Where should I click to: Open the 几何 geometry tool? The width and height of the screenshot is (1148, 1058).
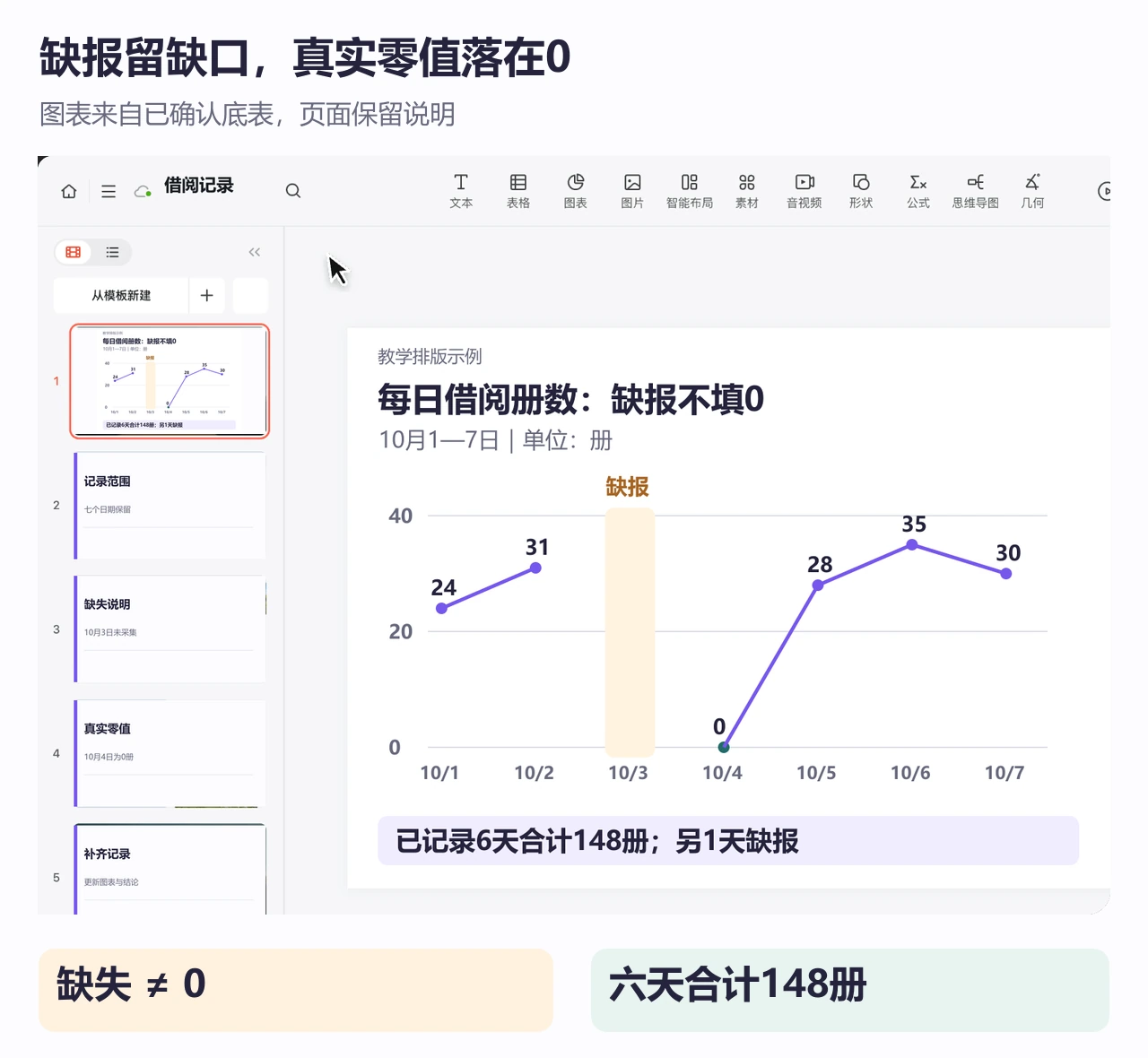coord(1032,191)
